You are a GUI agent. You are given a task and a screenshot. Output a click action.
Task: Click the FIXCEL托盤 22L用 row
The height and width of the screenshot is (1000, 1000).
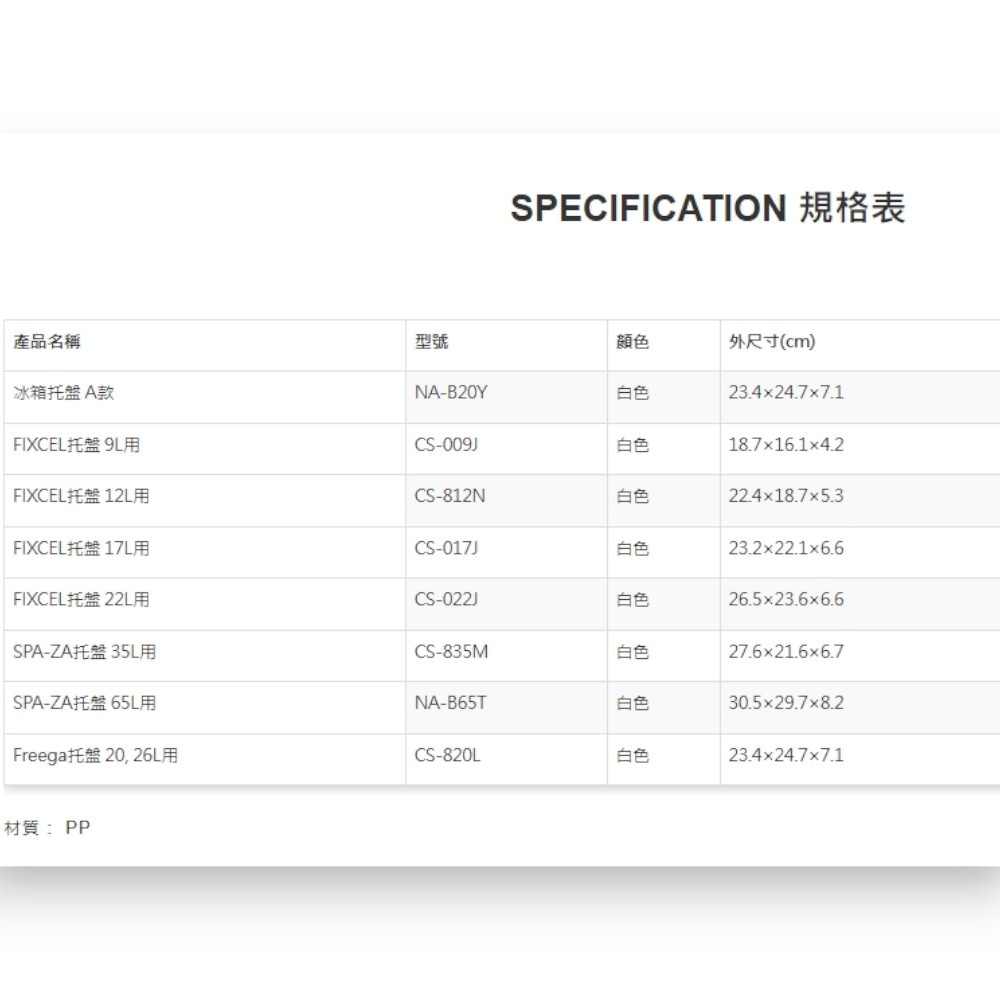click(80, 600)
